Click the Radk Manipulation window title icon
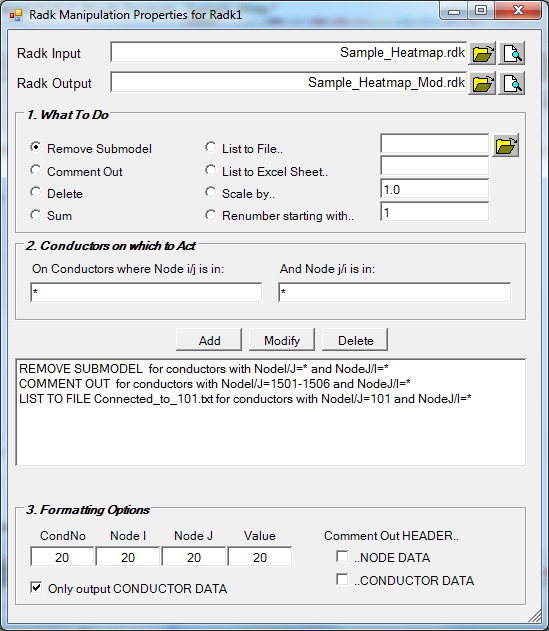549x631 pixels. [16, 15]
